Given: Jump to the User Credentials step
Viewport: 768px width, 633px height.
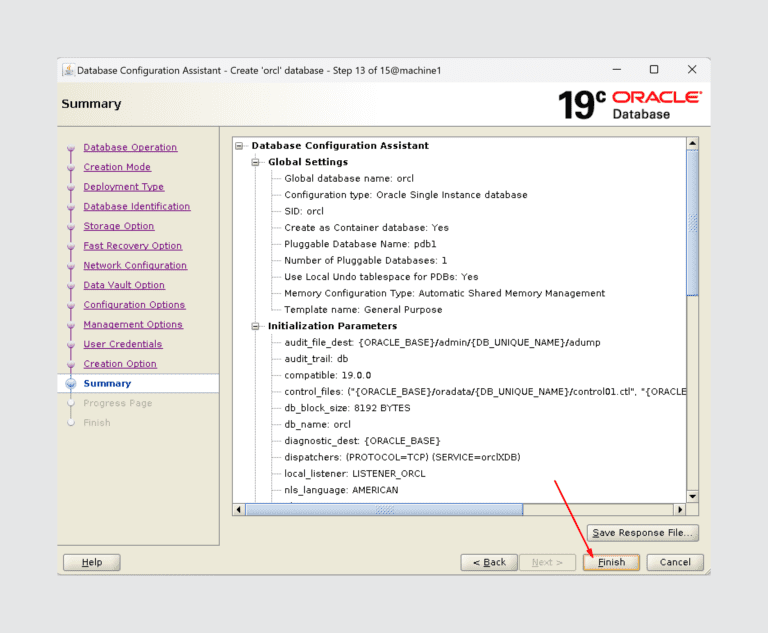Looking at the screenshot, I should (122, 344).
